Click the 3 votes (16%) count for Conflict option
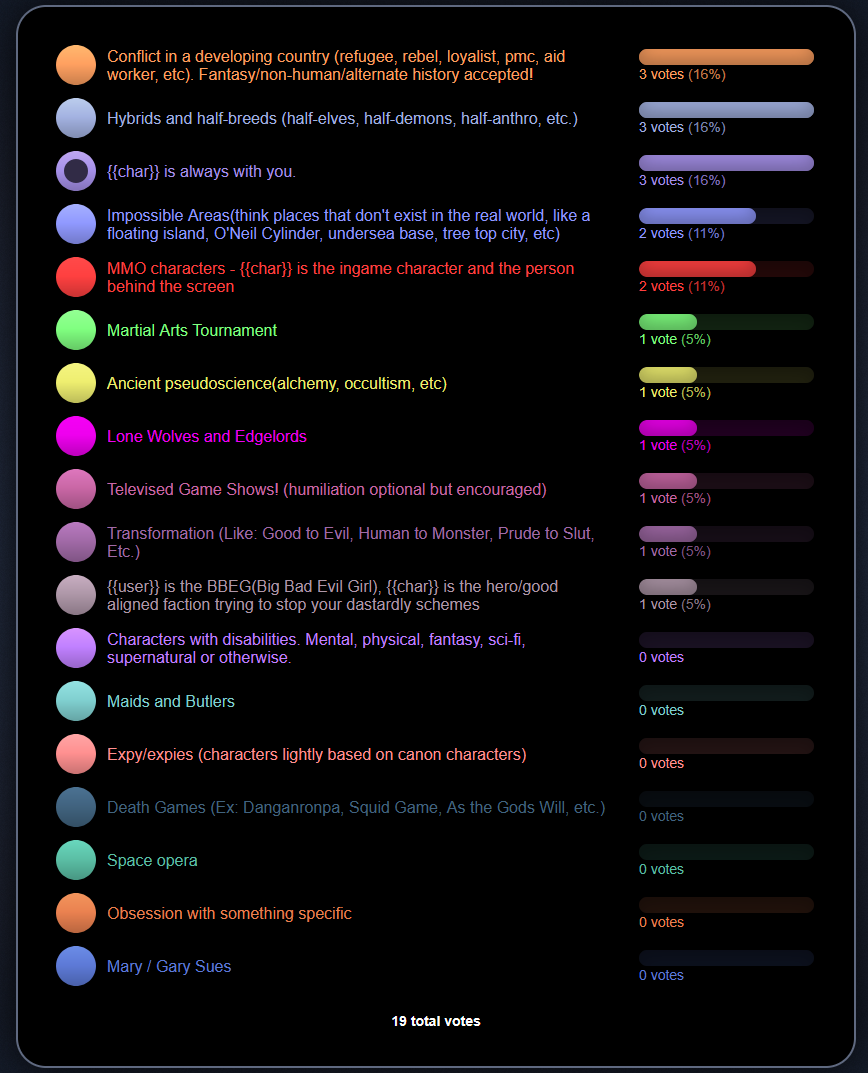868x1073 pixels. pos(682,75)
